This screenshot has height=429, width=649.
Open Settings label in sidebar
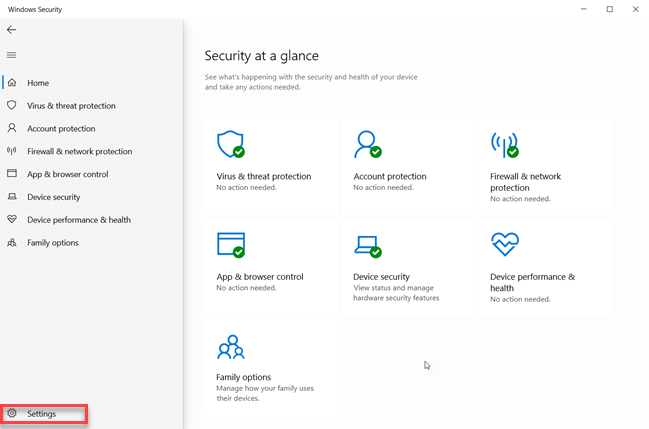point(41,414)
